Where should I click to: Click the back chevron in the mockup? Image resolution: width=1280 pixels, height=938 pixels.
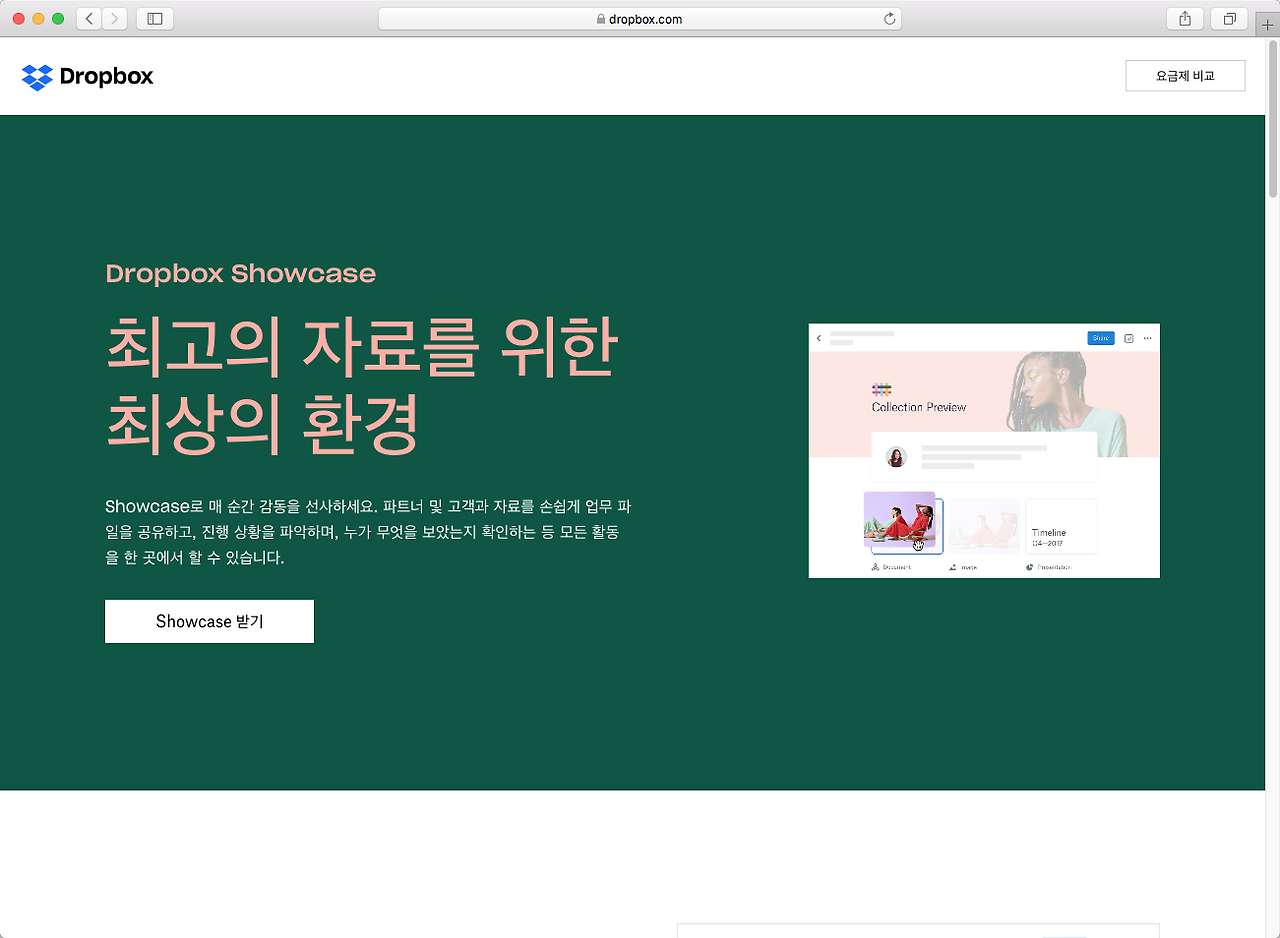pyautogui.click(x=819, y=338)
